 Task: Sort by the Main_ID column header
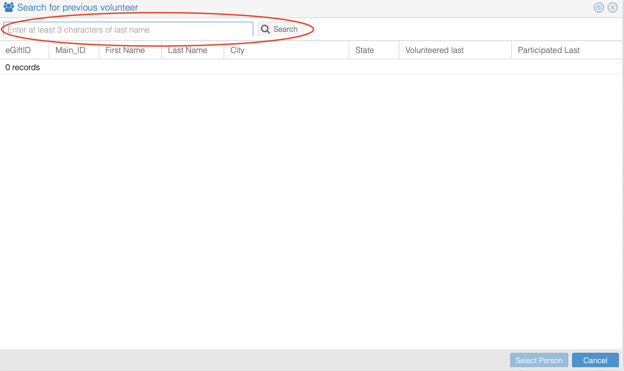point(74,50)
